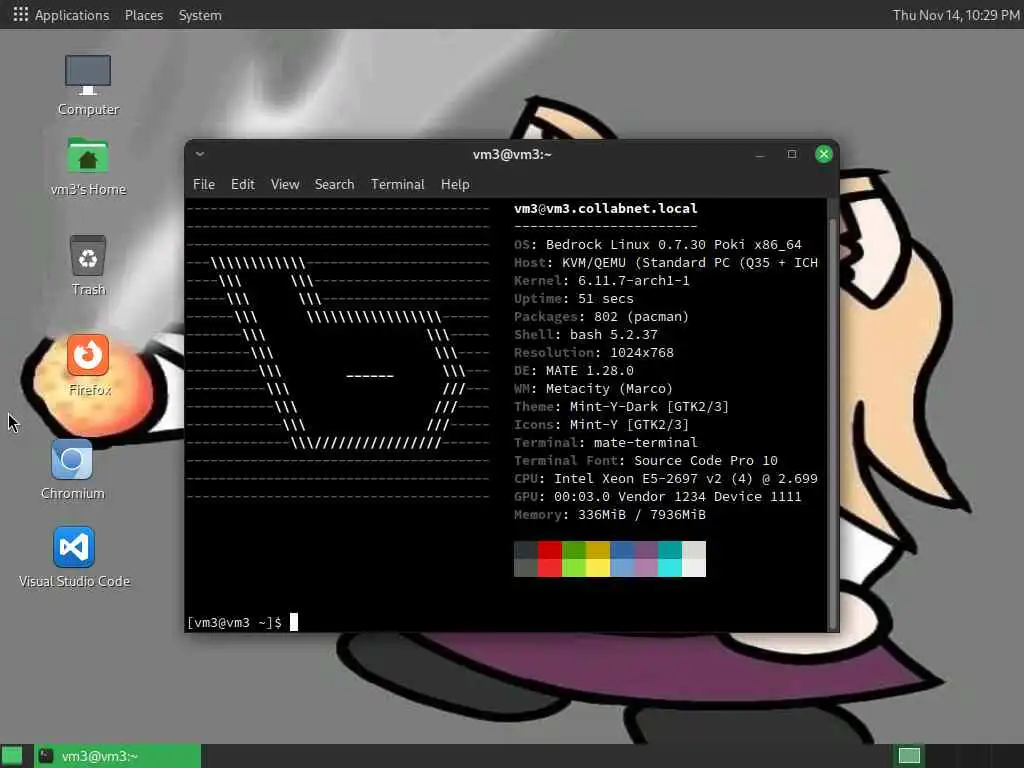Select the workspace switcher green box
The width and height of the screenshot is (1024, 768).
tap(909, 756)
